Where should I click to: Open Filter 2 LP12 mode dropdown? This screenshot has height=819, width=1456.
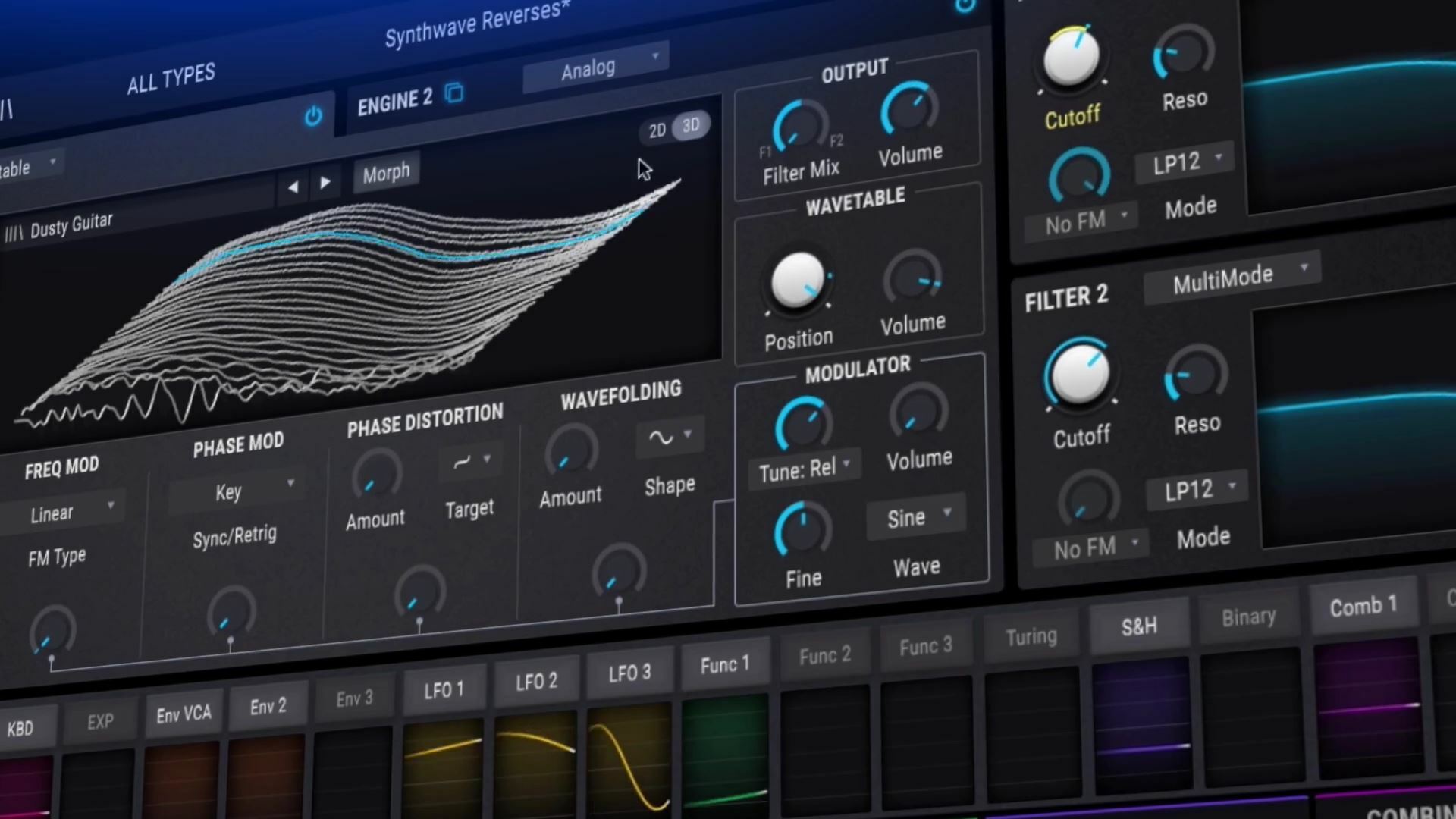pos(1197,490)
